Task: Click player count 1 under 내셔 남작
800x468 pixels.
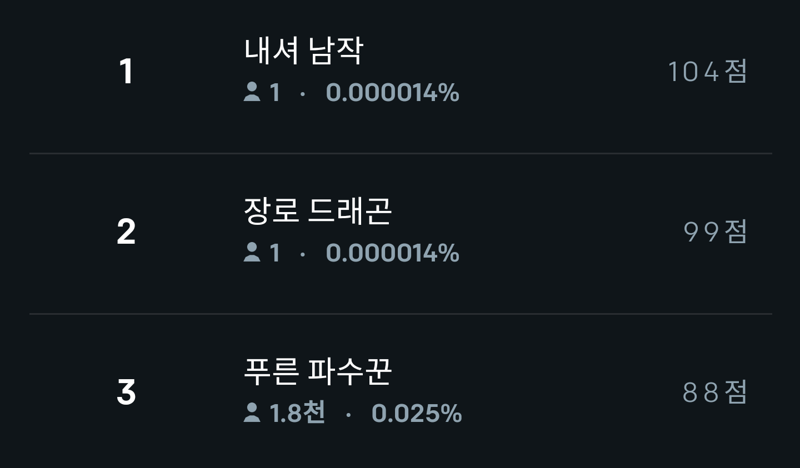Action: coord(274,93)
